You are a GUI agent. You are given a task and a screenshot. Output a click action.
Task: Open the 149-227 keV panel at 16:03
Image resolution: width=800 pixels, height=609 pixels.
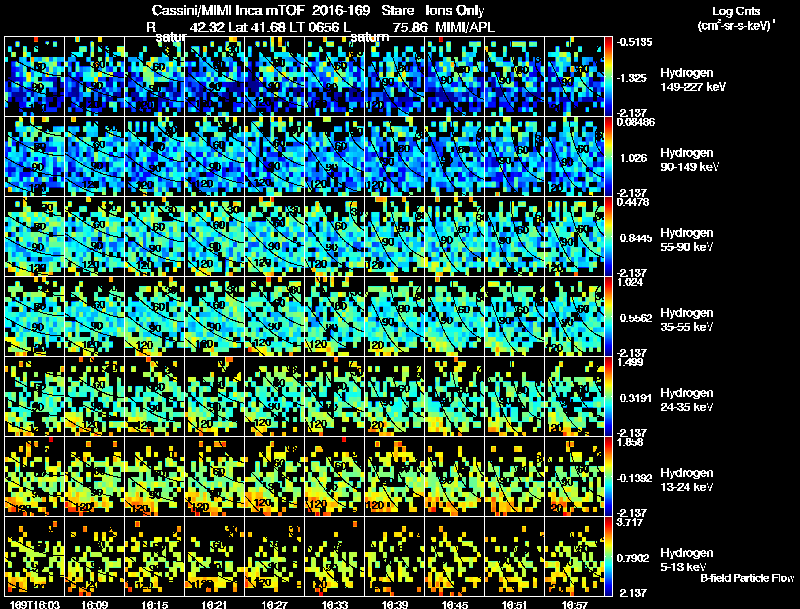35,77
